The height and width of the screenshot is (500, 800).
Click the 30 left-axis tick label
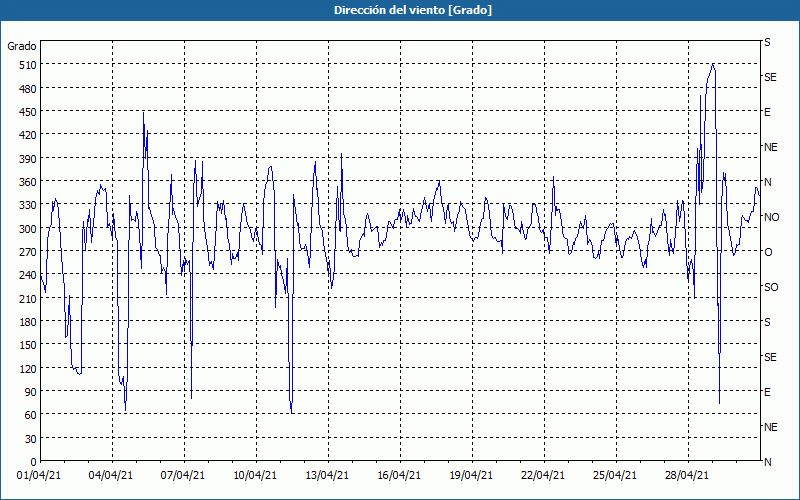[31, 439]
